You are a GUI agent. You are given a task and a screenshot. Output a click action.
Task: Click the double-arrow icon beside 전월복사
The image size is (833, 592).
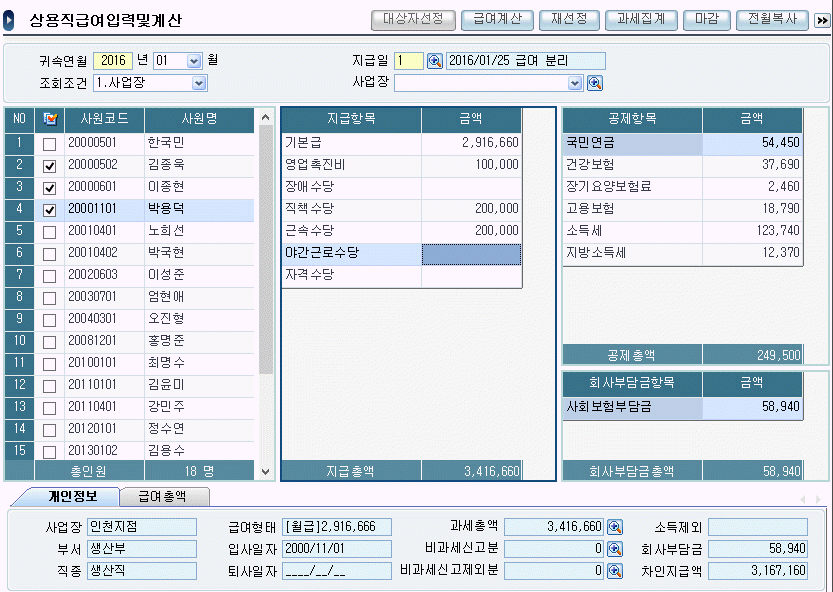click(x=822, y=20)
